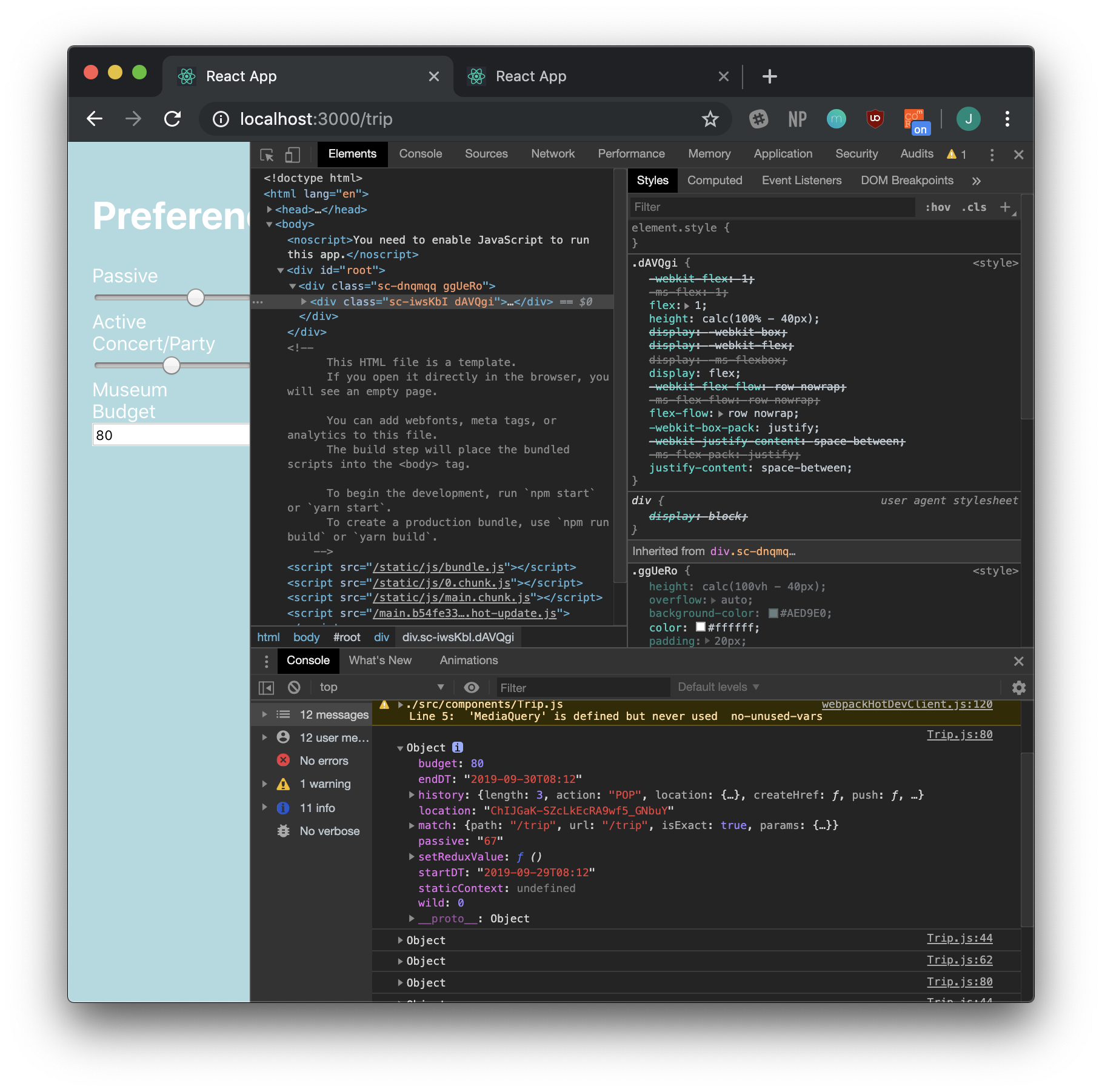1102x1092 pixels.
Task: Click the browser forward arrow
Action: coord(133,119)
